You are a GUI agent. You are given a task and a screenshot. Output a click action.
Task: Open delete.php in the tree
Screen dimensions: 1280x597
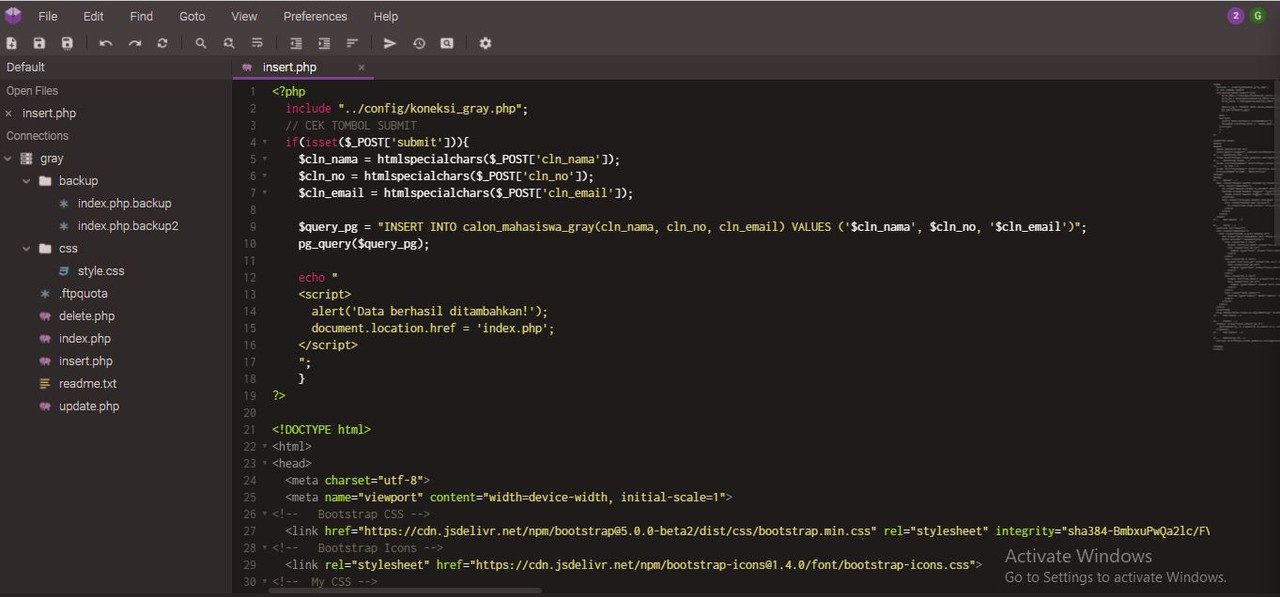pyautogui.click(x=87, y=316)
